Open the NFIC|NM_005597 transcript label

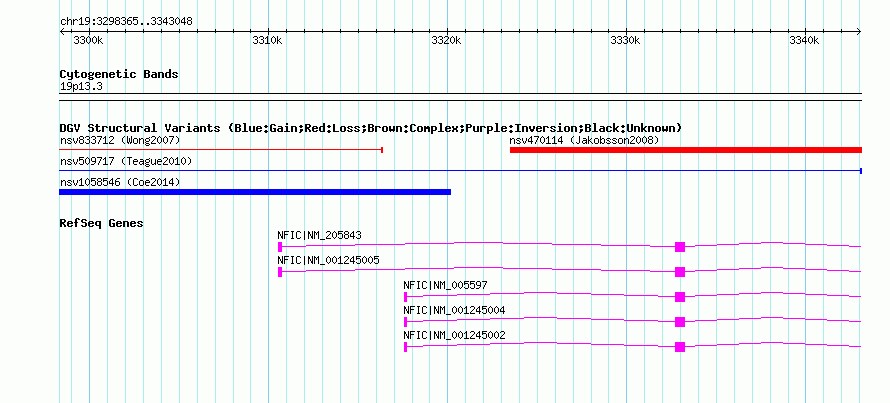coord(446,285)
